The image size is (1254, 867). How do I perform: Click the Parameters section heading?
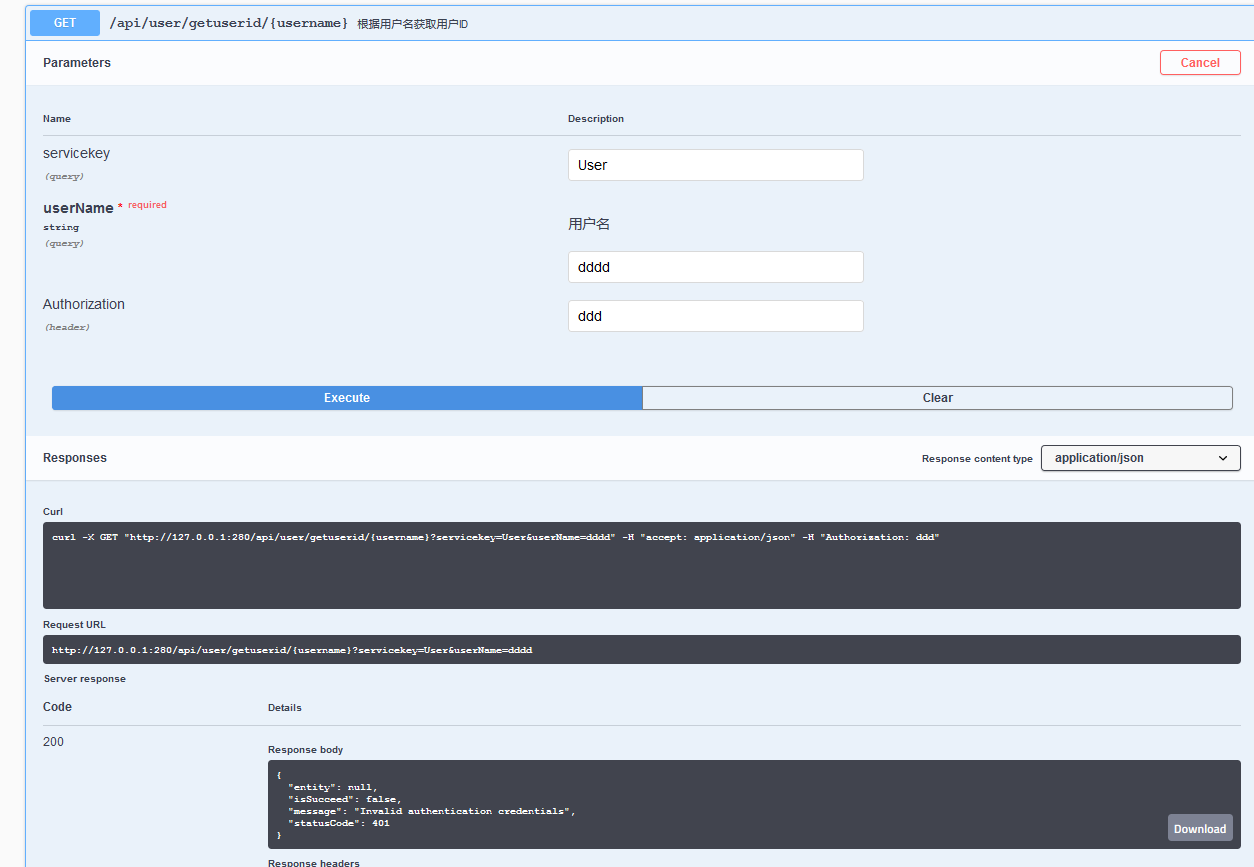coord(77,63)
